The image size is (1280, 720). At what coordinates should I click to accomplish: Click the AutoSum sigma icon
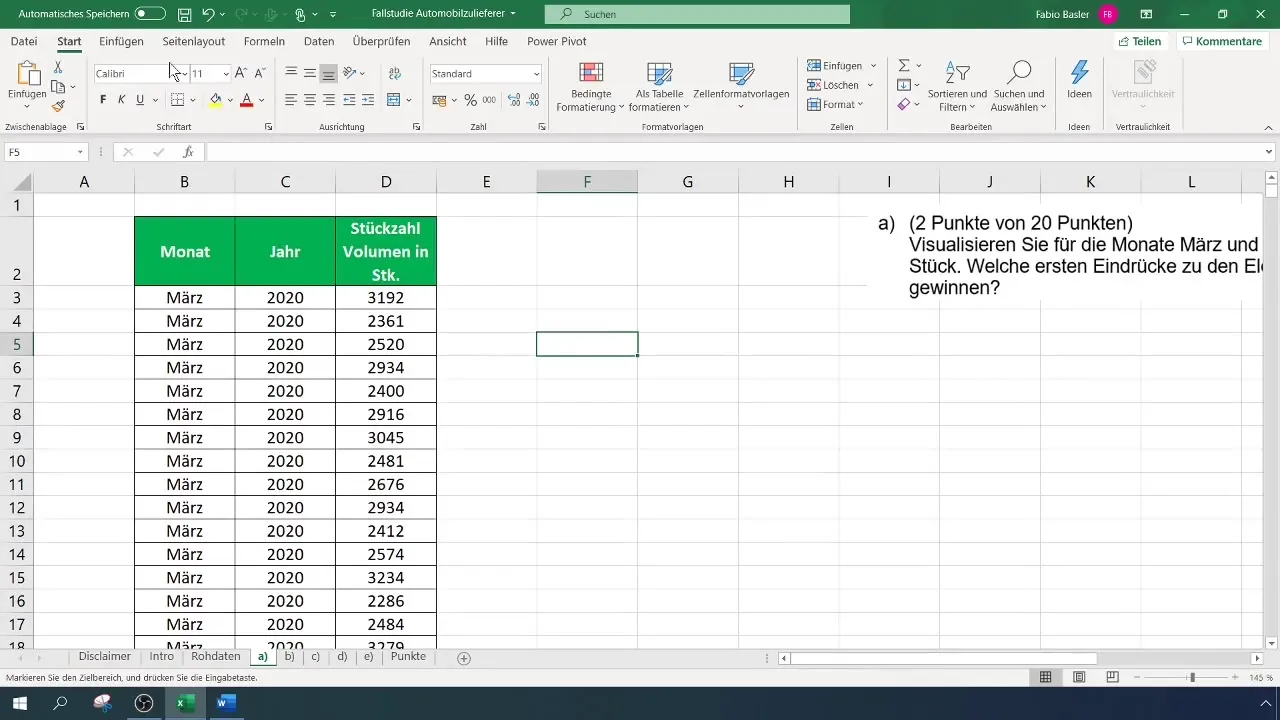click(904, 66)
